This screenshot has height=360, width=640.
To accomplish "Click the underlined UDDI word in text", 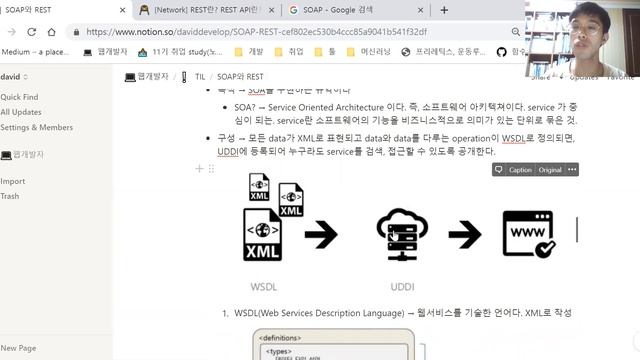I will pos(228,151).
